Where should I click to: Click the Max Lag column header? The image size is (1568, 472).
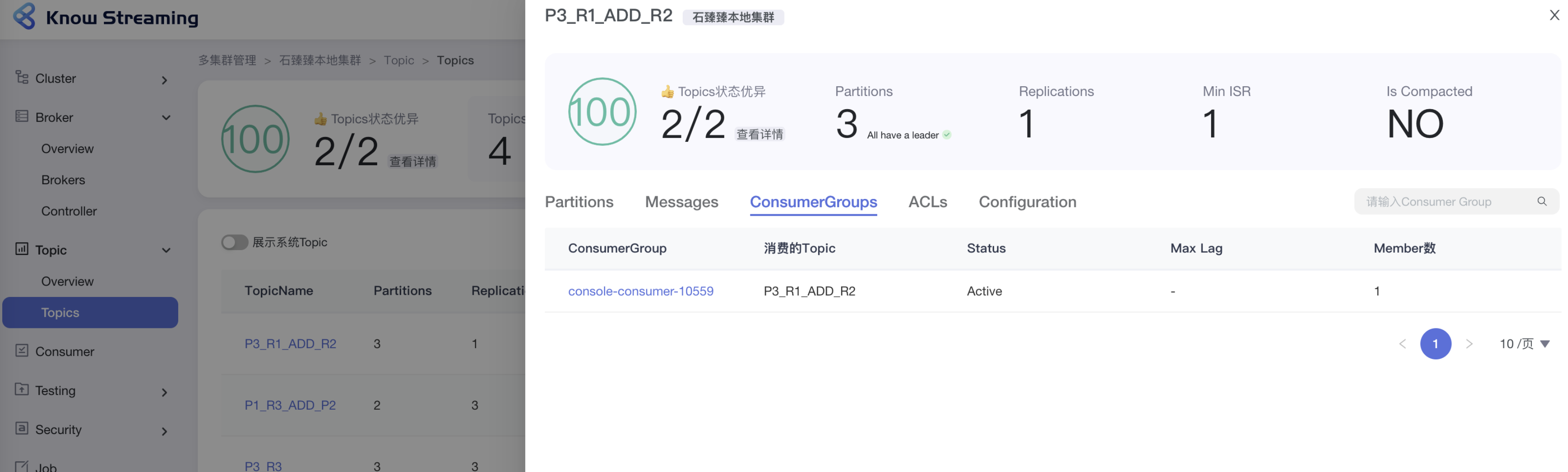point(1196,248)
